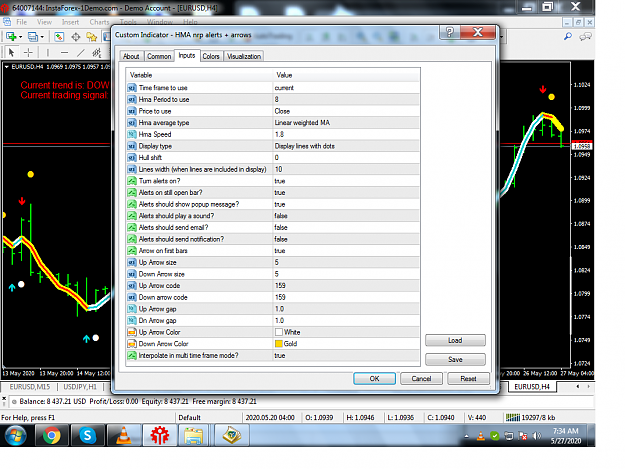Image resolution: width=625 pixels, height=469 pixels.
Task: Select the Inputs tab
Action: point(187,55)
